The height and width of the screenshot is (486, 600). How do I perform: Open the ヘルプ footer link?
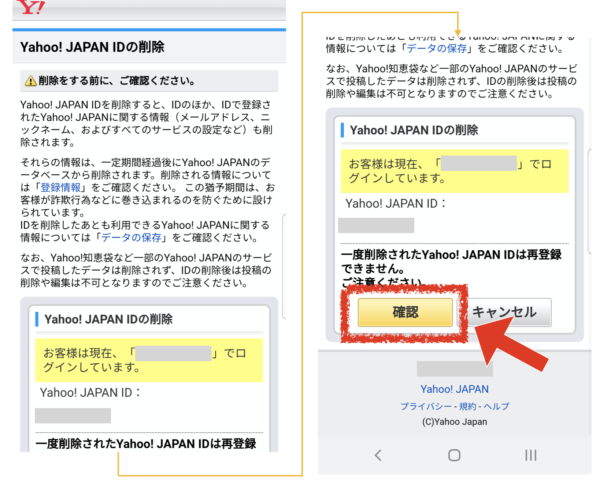click(x=496, y=406)
